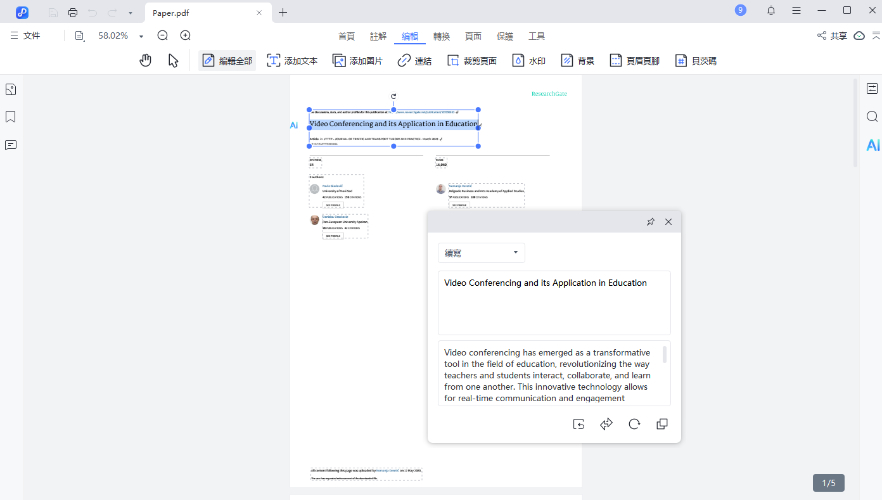Viewport: 882px width, 500px height.
Task: Click the 添加文本 button
Action: (291, 60)
